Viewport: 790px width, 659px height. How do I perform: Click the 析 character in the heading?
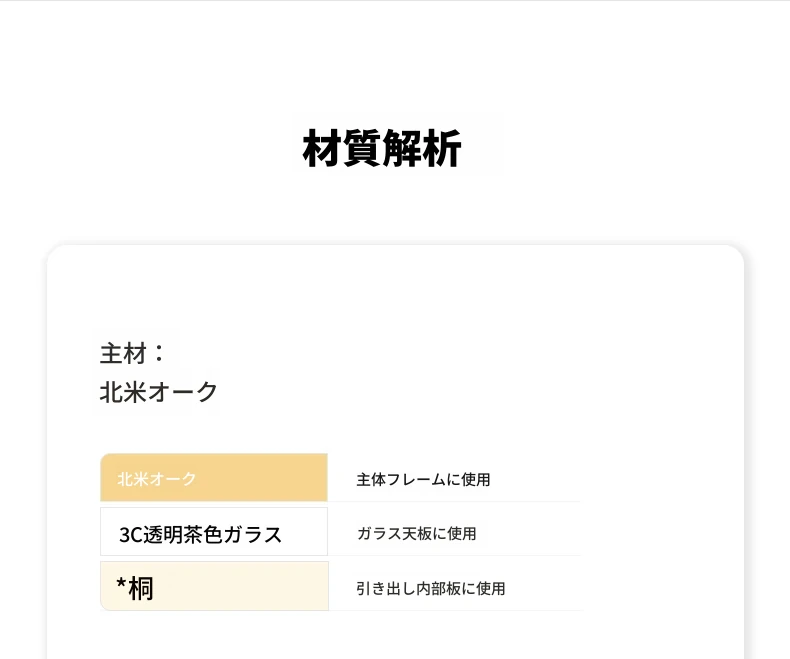tap(442, 148)
